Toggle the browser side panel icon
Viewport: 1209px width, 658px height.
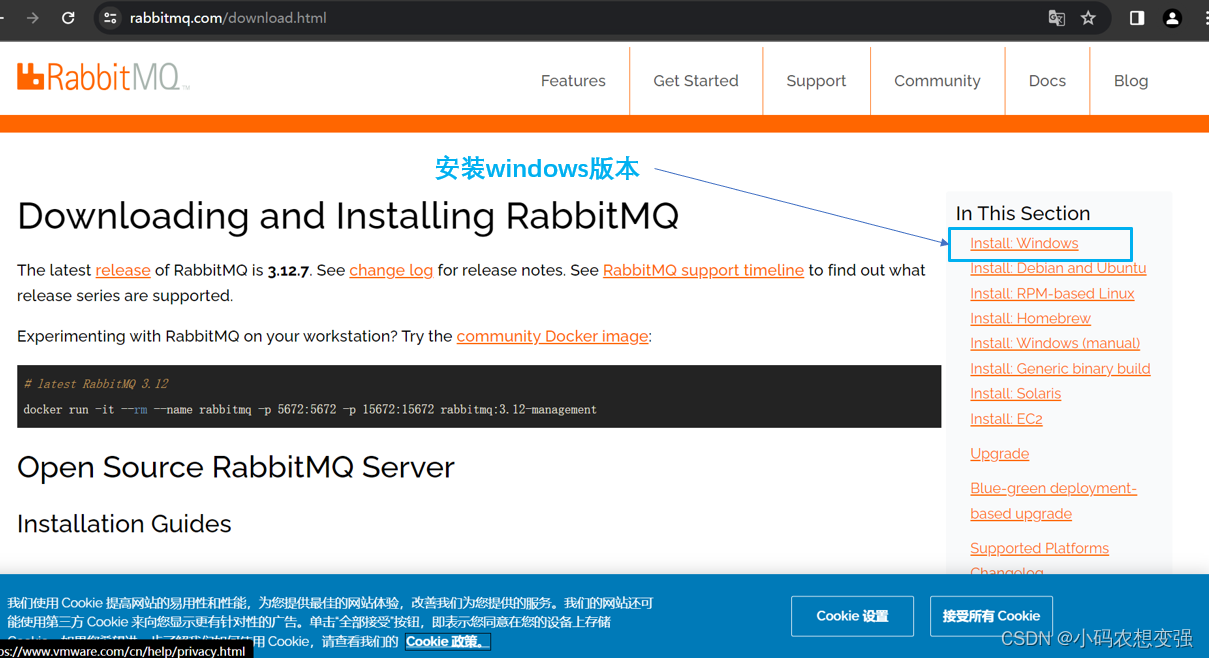coord(1137,18)
